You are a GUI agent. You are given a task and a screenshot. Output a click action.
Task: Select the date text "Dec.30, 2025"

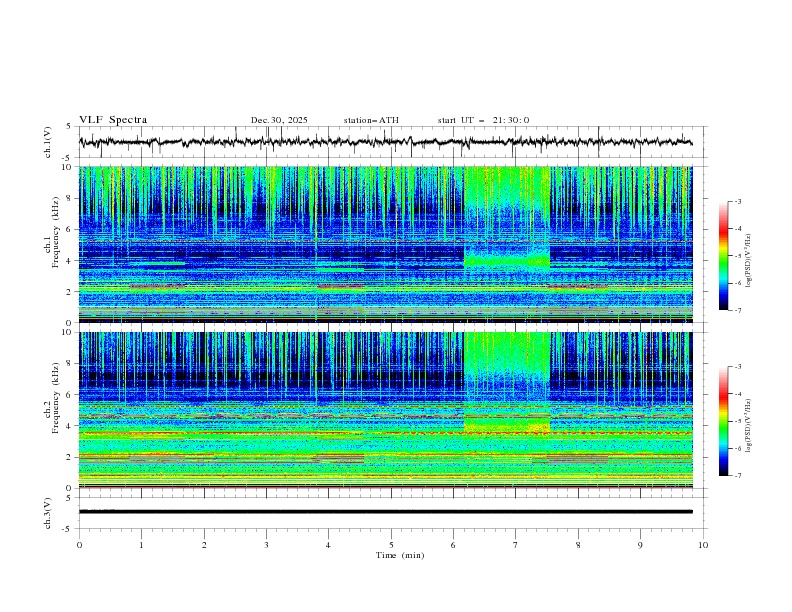[279, 120]
